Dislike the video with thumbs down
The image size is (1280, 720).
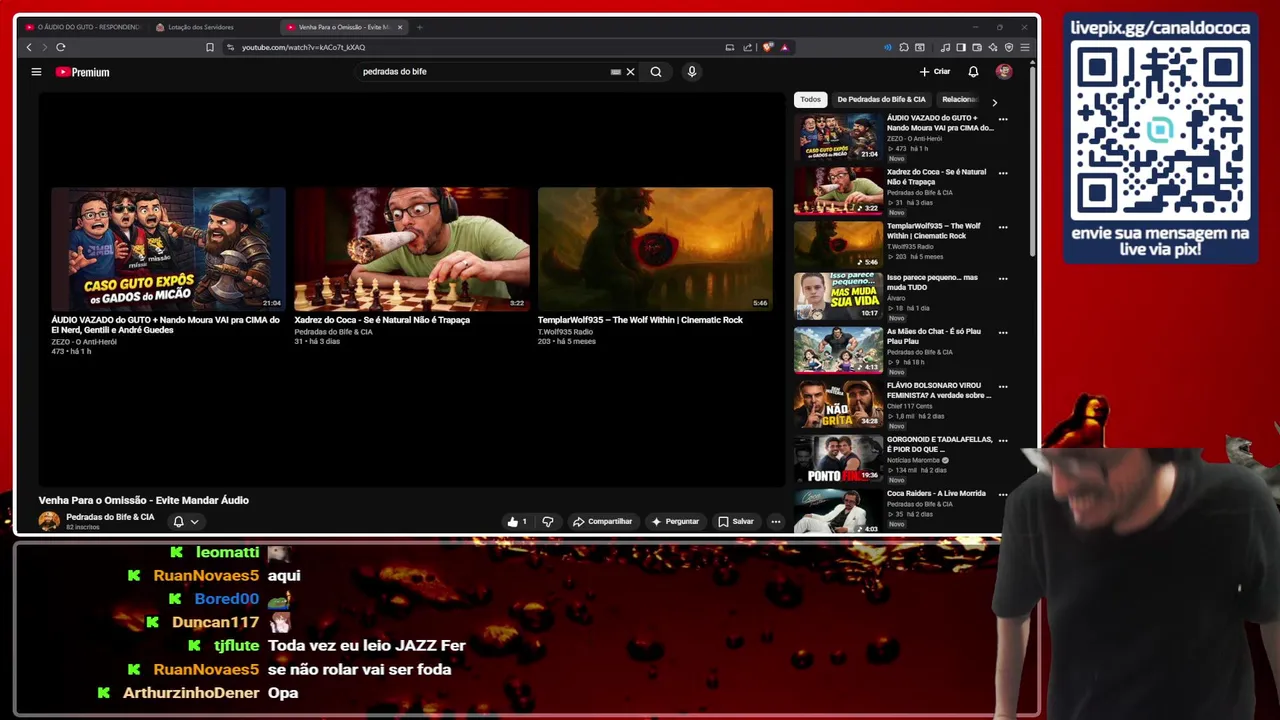(x=547, y=521)
